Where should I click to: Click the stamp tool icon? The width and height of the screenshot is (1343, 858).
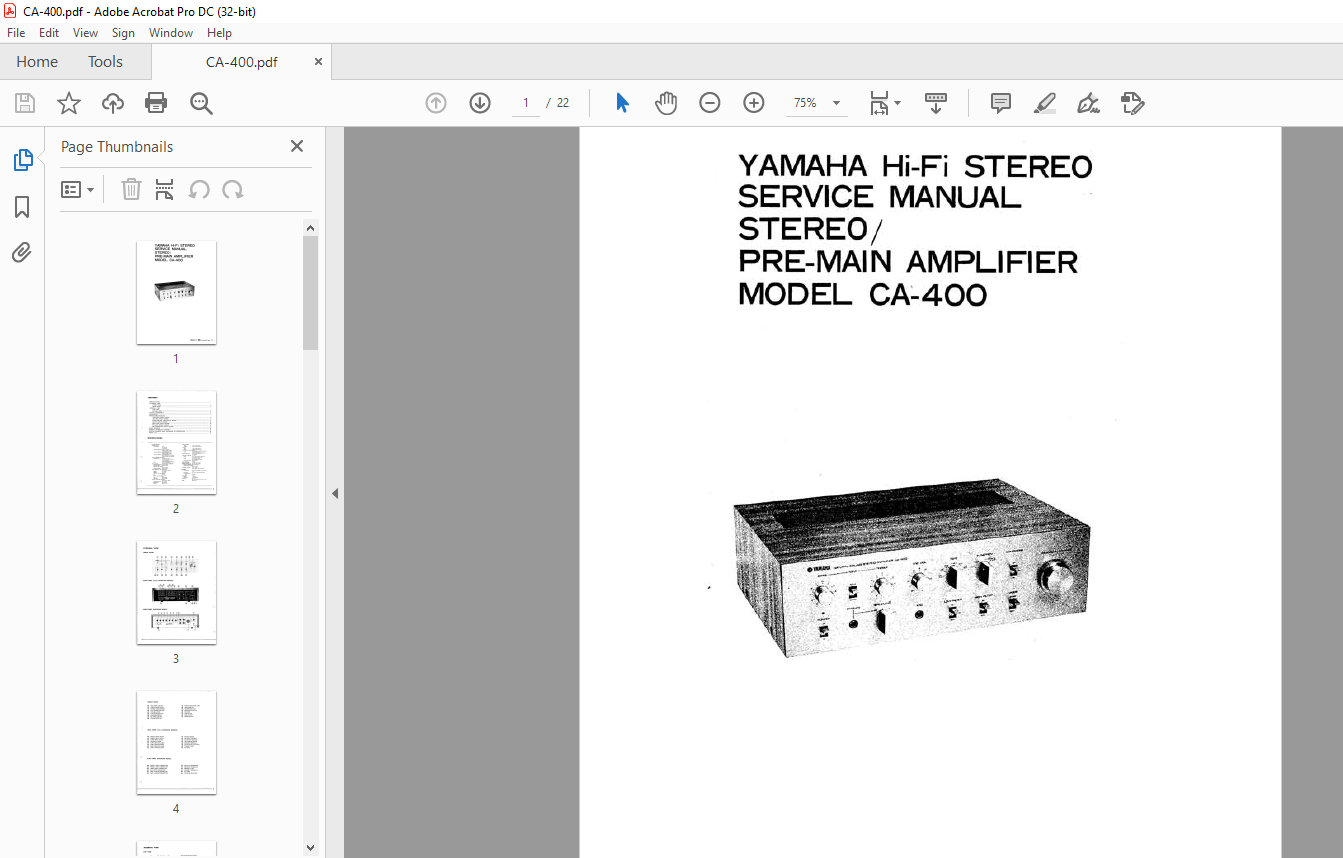(1132, 103)
